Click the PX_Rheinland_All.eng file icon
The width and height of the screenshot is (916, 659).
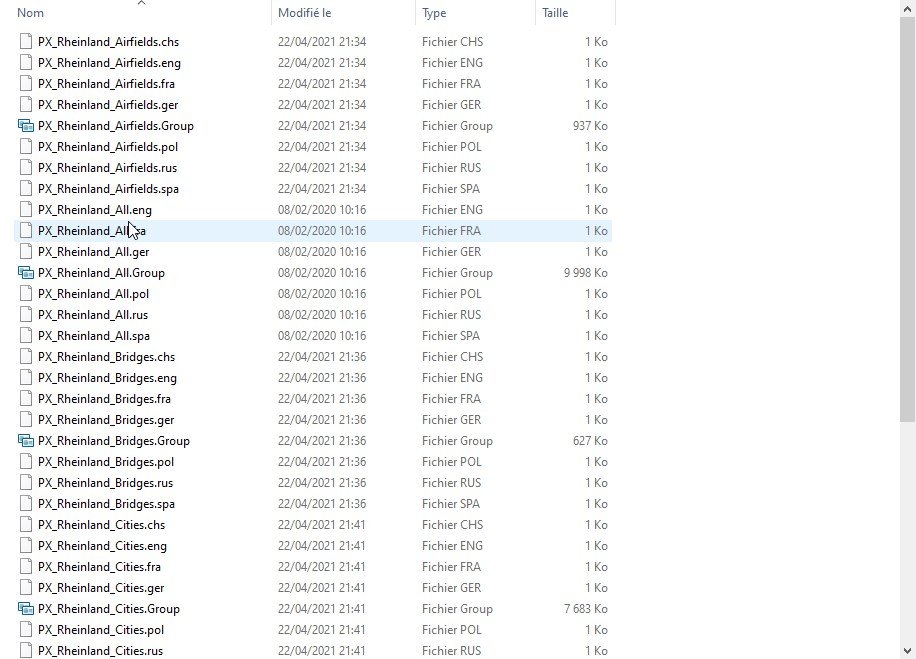coord(26,210)
